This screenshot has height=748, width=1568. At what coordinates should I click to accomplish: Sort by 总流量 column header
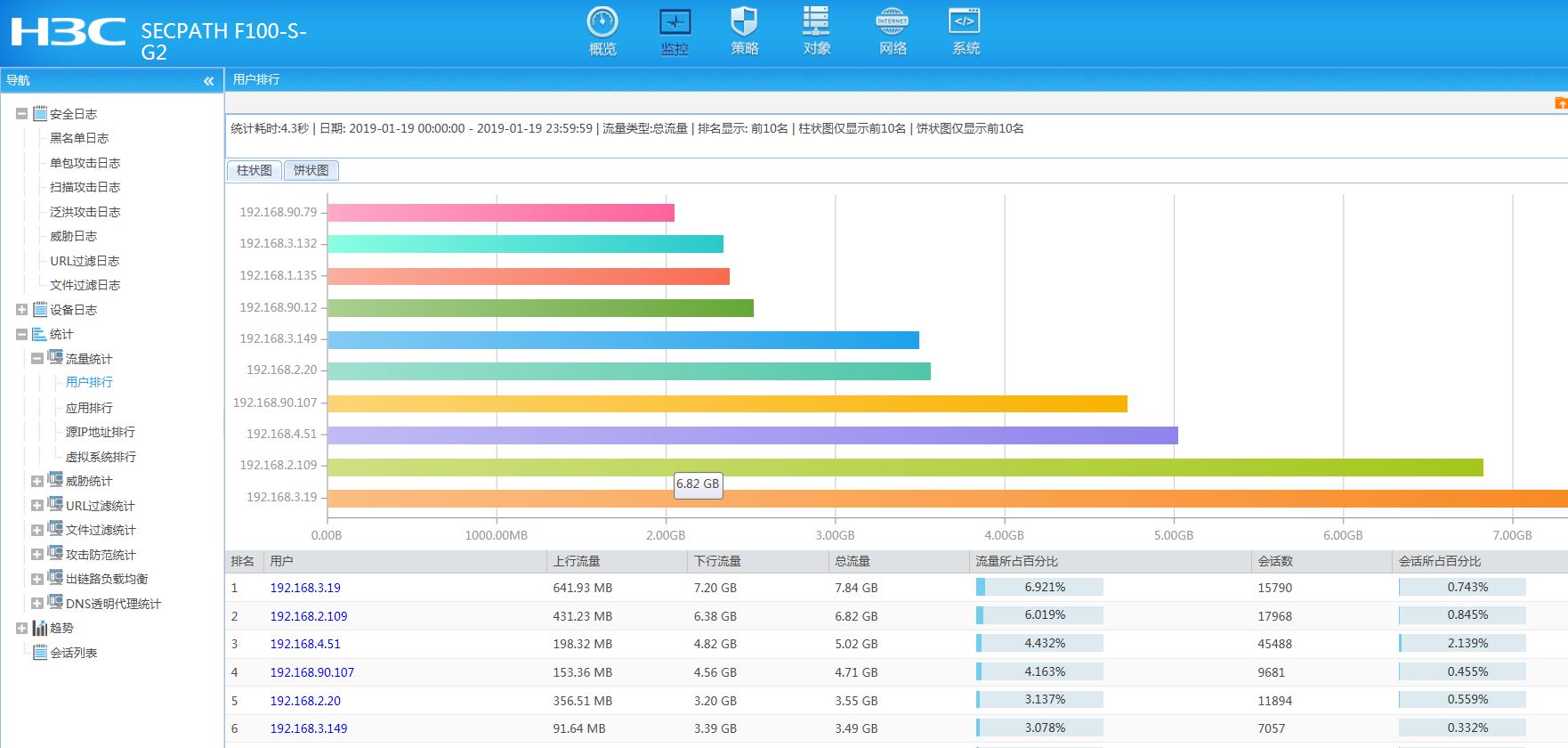(853, 561)
